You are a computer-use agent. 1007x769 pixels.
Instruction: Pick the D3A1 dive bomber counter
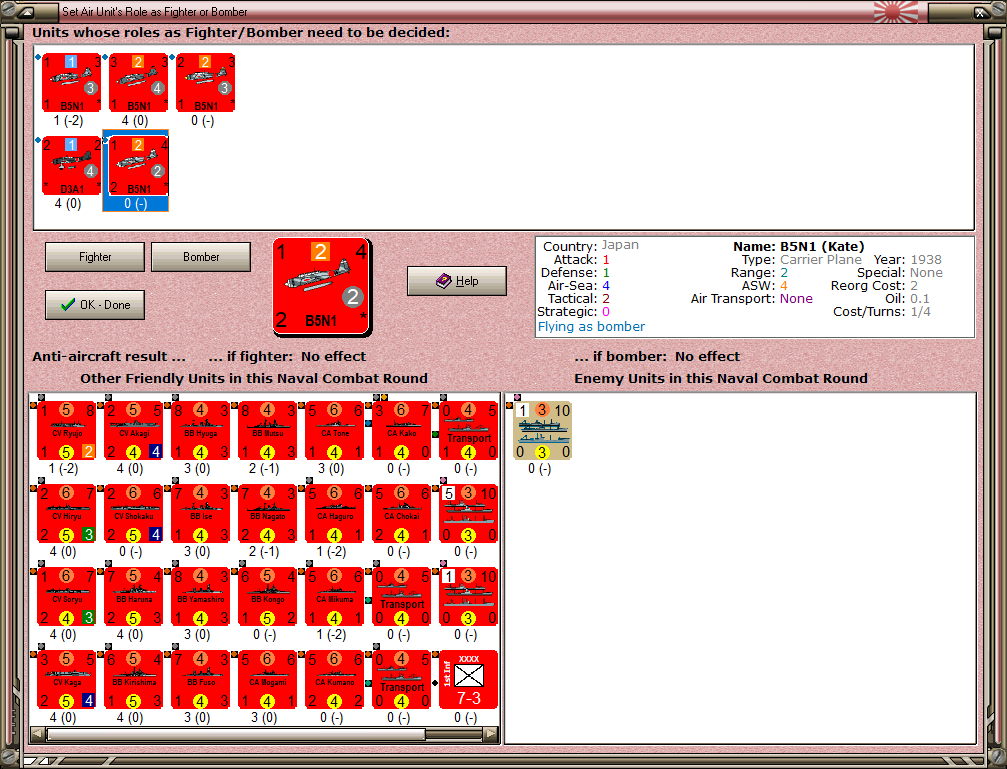(71, 165)
